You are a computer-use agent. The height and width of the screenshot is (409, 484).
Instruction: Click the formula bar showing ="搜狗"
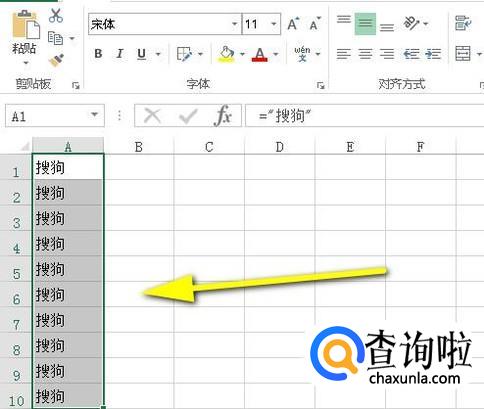click(x=365, y=116)
